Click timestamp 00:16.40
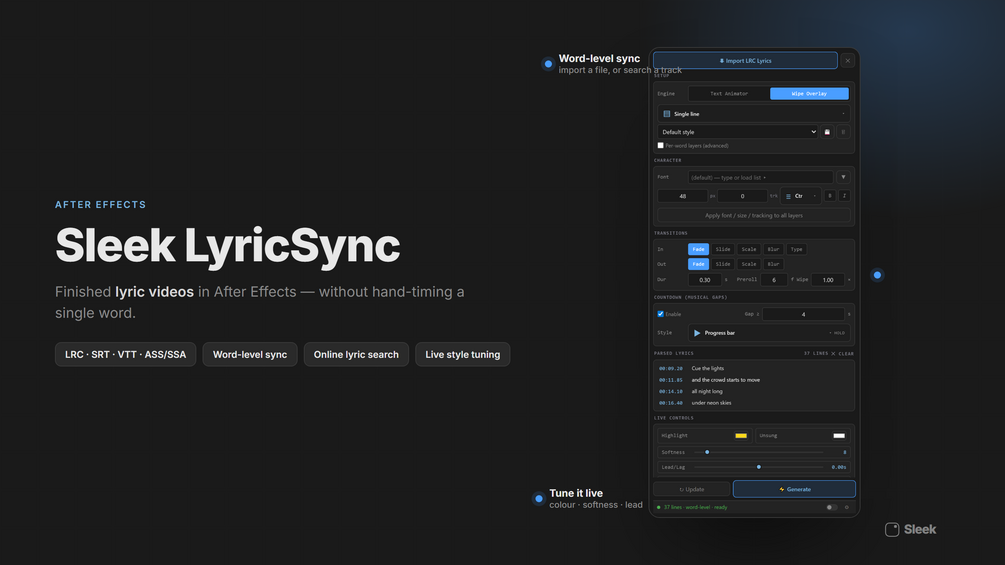Screen dimensions: 1005x565 click(670, 403)
